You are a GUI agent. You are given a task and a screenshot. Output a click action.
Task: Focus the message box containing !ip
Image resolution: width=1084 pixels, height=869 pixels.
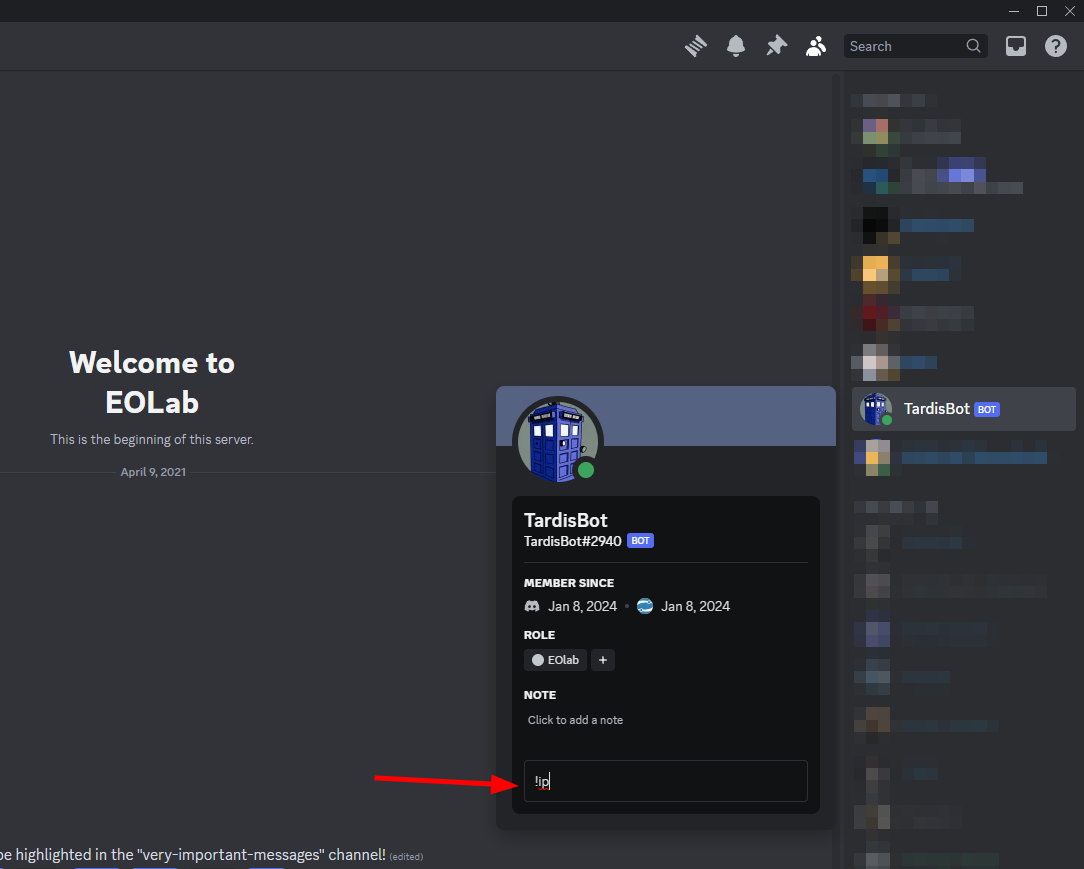[x=665, y=781]
